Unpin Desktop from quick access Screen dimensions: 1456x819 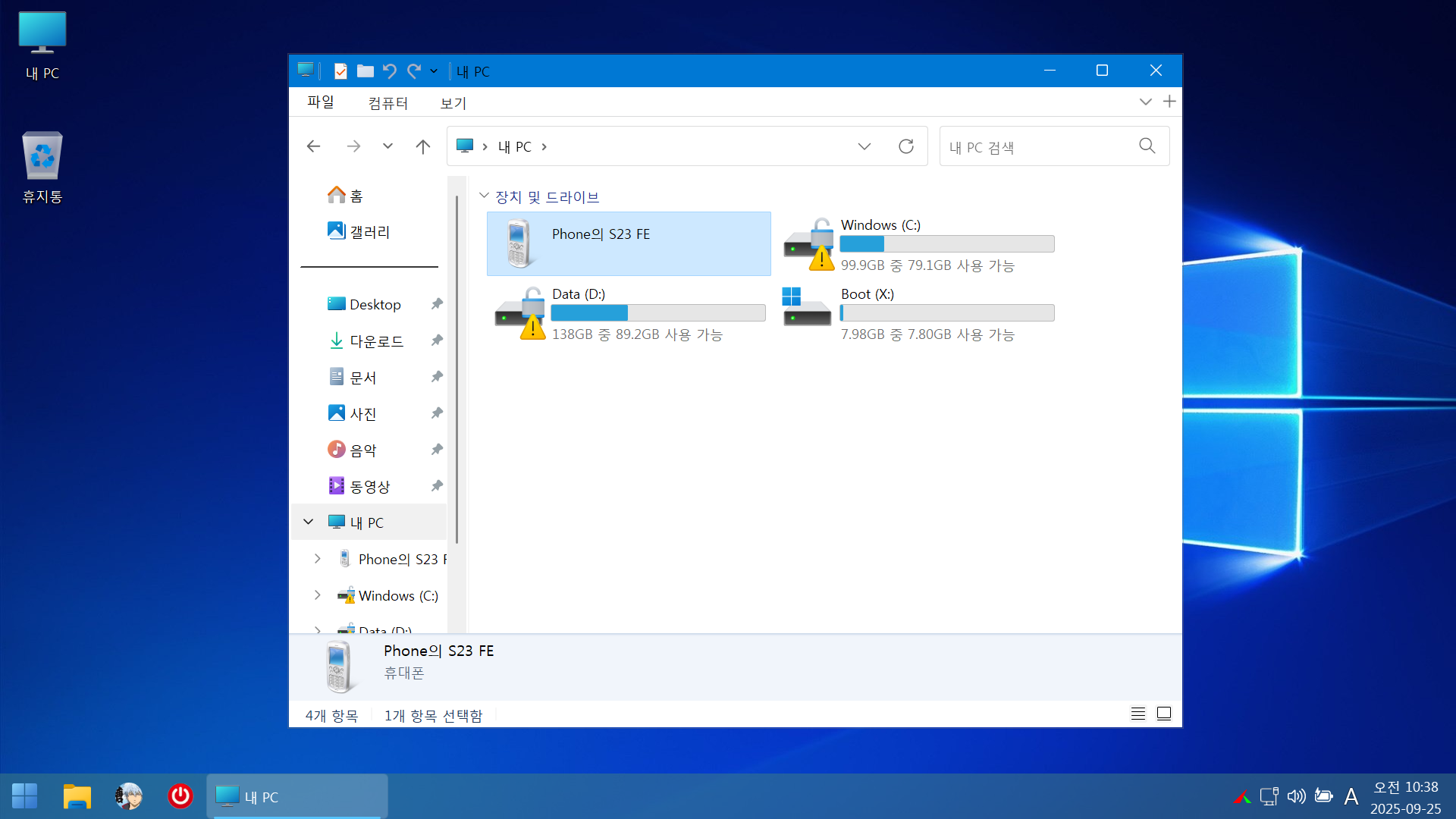click(x=437, y=304)
